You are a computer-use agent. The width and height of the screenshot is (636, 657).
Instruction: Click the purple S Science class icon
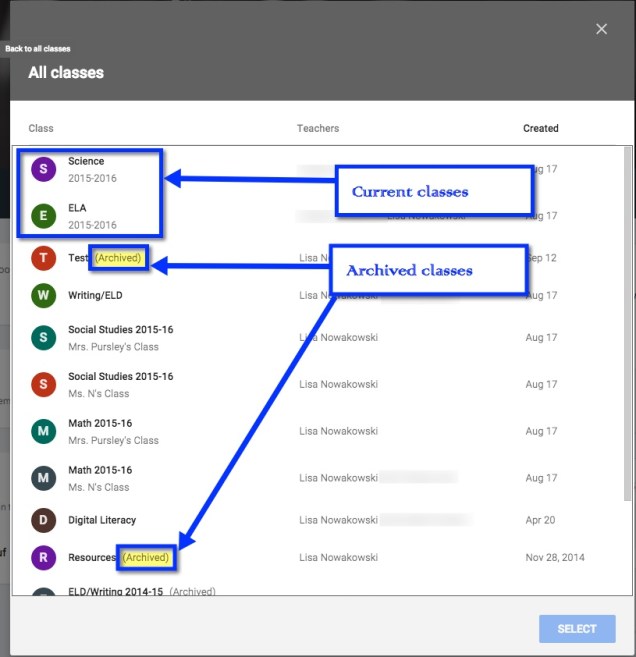pyautogui.click(x=43, y=169)
